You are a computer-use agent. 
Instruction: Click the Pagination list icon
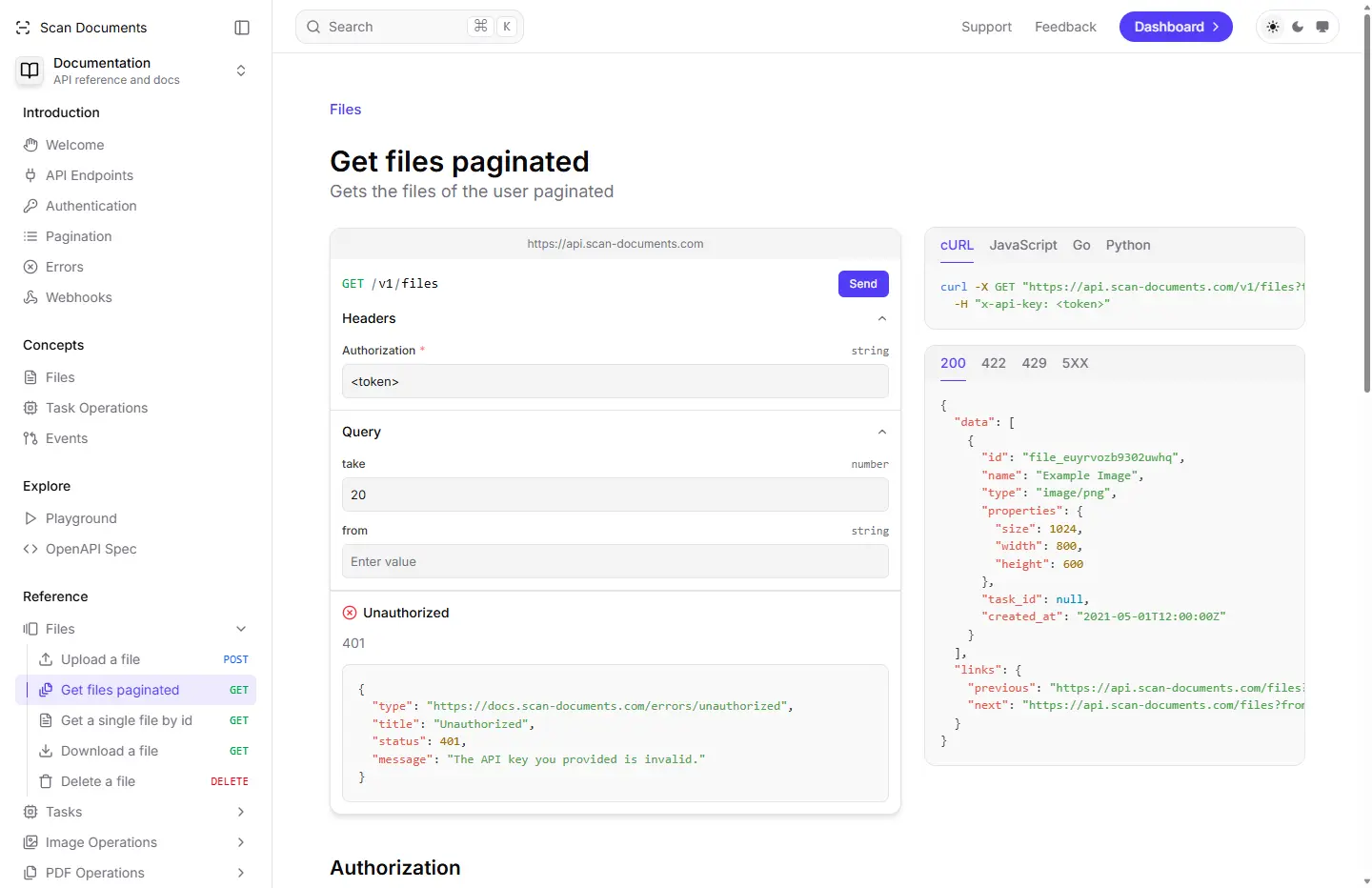30,236
